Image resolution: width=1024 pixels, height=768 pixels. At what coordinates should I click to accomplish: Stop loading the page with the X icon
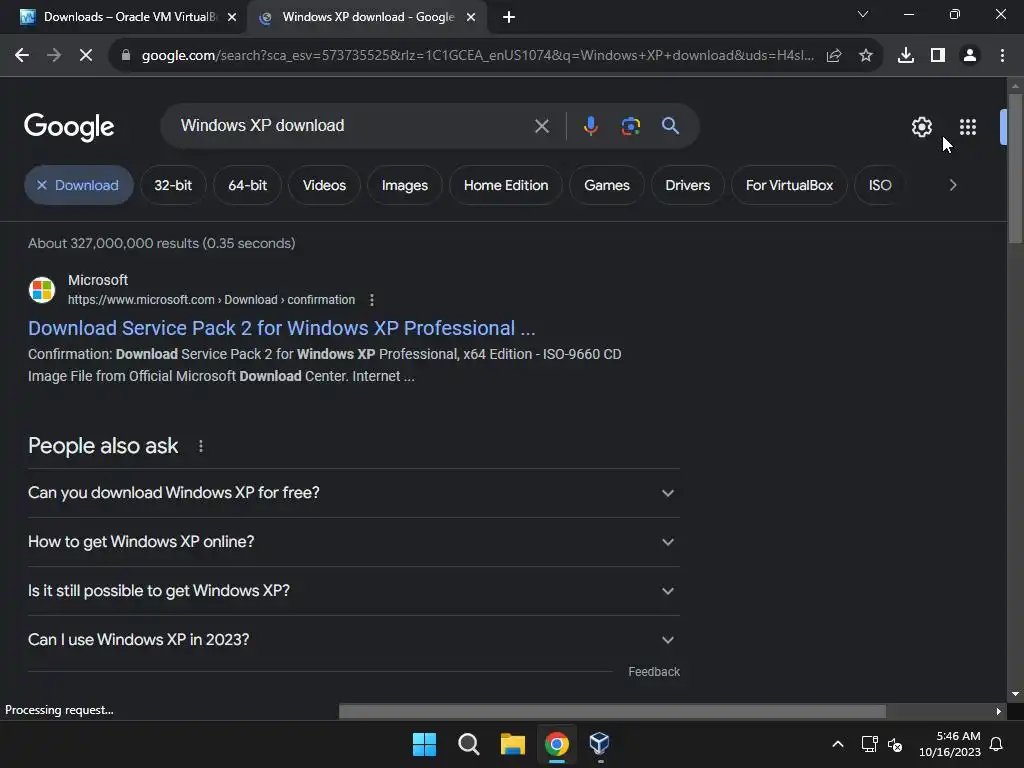pyautogui.click(x=86, y=56)
